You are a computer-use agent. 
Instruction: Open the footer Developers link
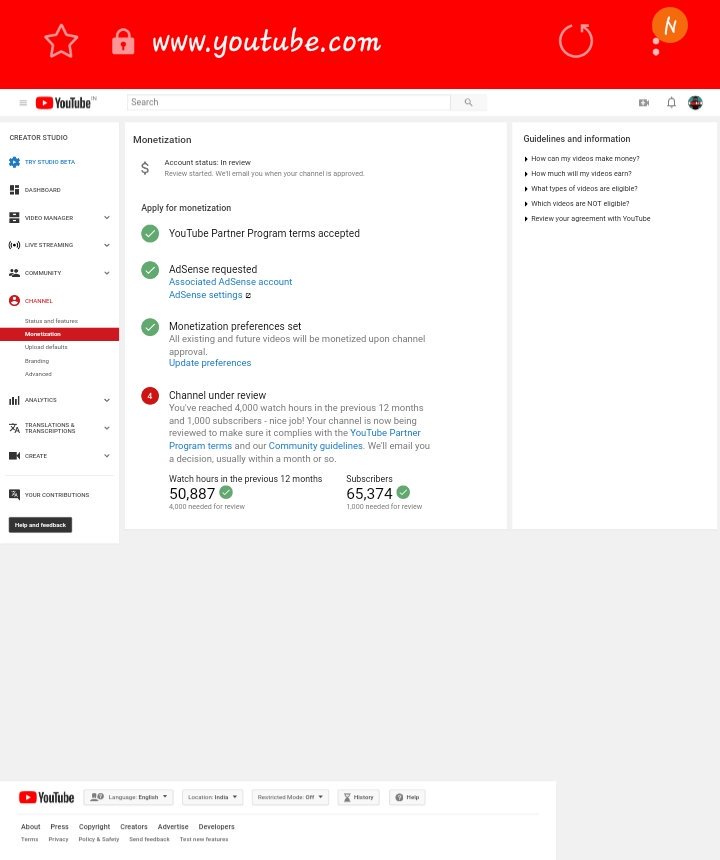217,827
